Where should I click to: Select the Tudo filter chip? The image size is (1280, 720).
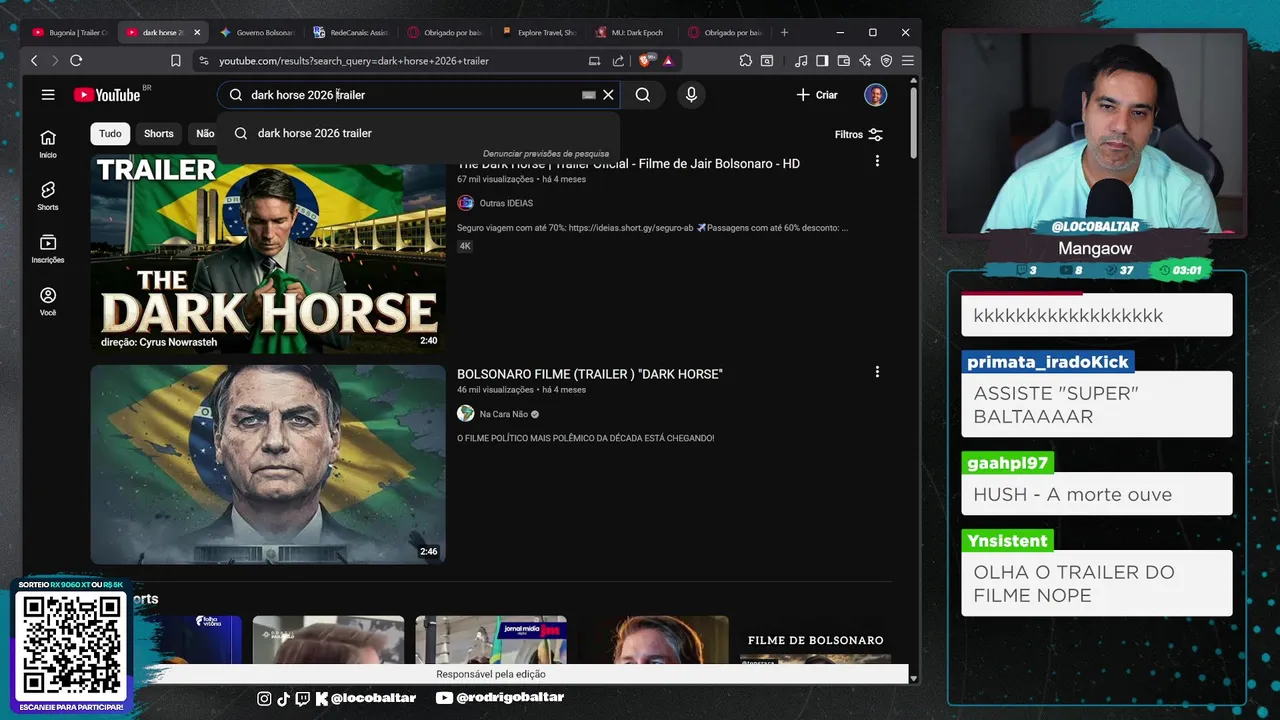pos(110,134)
